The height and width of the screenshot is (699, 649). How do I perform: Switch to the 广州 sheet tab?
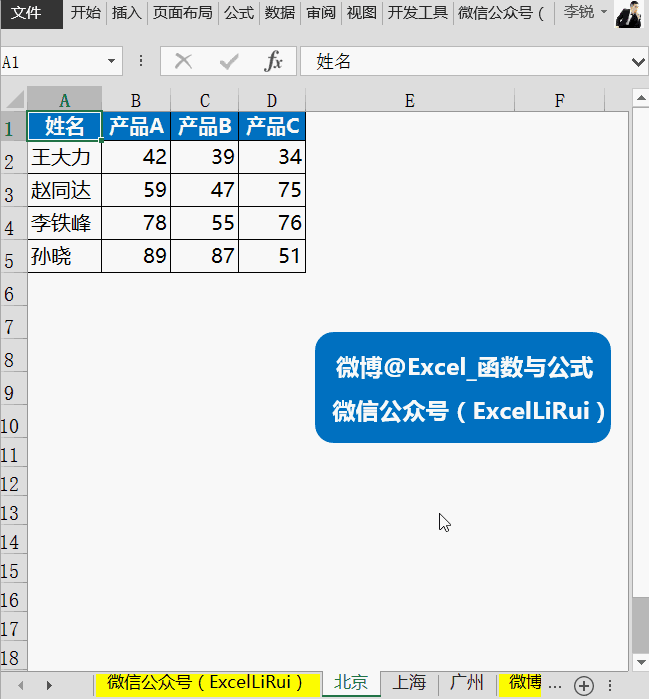point(467,684)
